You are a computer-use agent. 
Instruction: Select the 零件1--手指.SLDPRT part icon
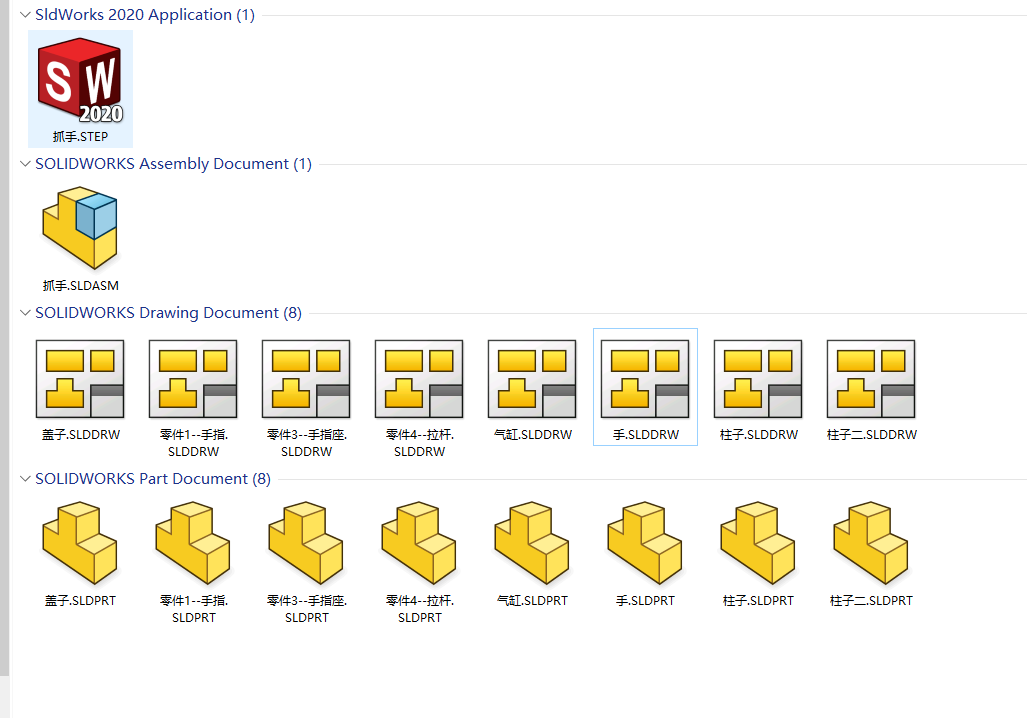tap(193, 543)
